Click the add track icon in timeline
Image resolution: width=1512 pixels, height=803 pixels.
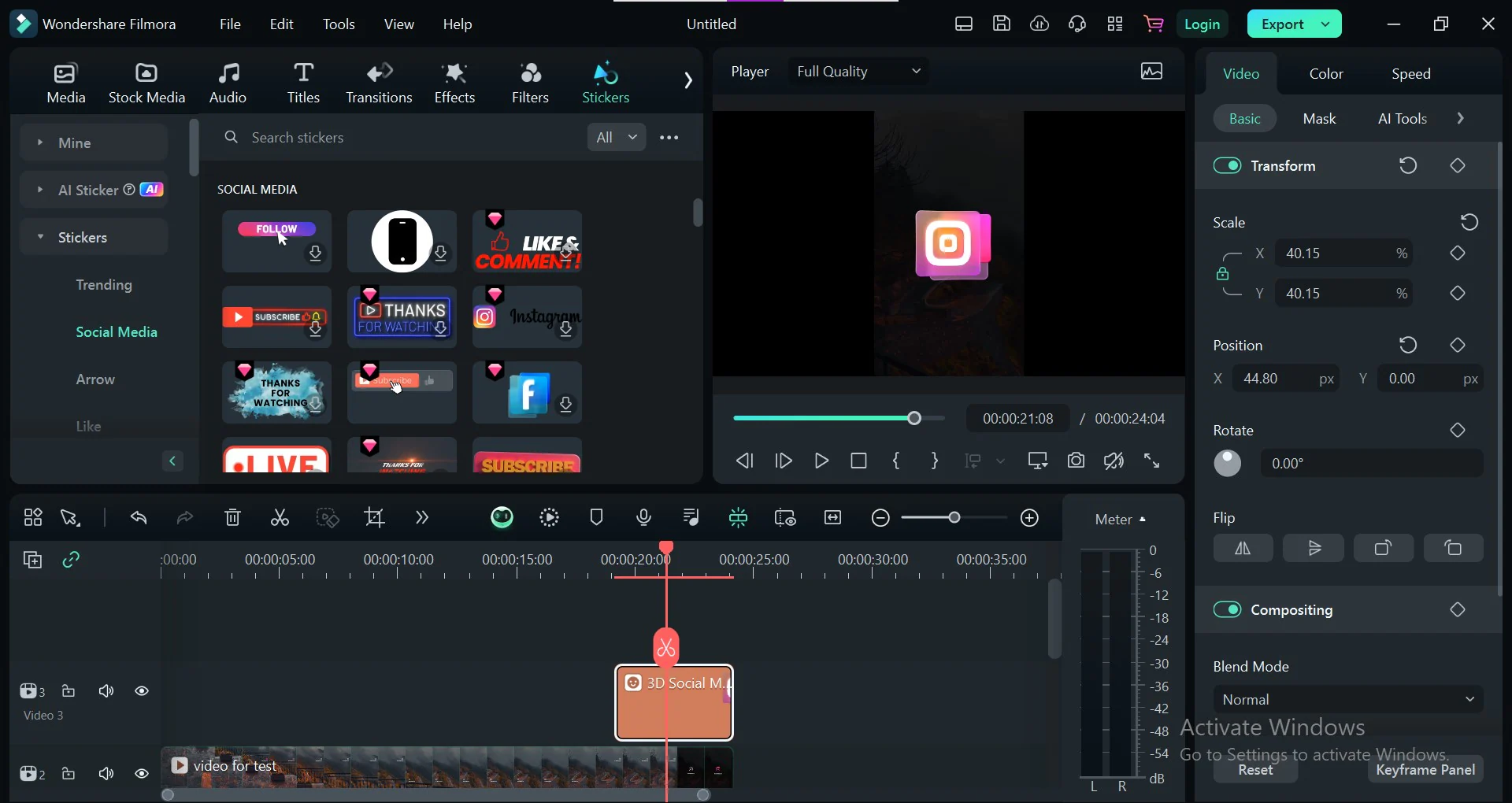32,560
